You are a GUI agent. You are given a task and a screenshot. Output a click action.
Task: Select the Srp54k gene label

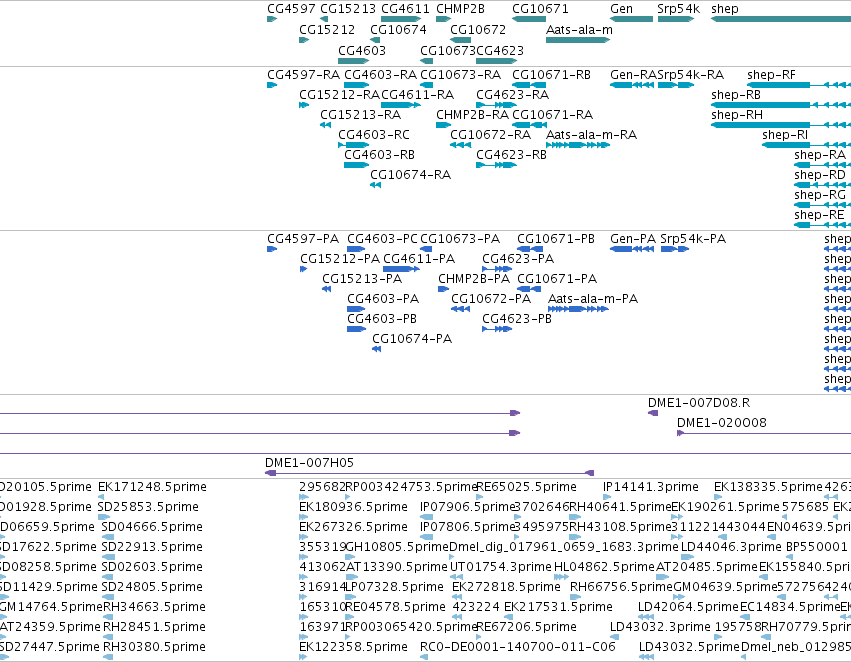coord(678,9)
